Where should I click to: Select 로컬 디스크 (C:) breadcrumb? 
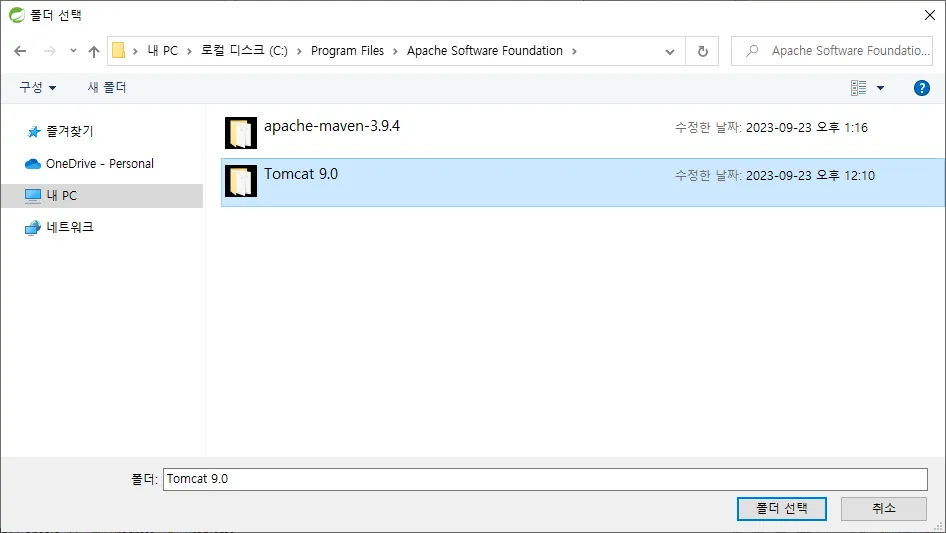click(244, 51)
